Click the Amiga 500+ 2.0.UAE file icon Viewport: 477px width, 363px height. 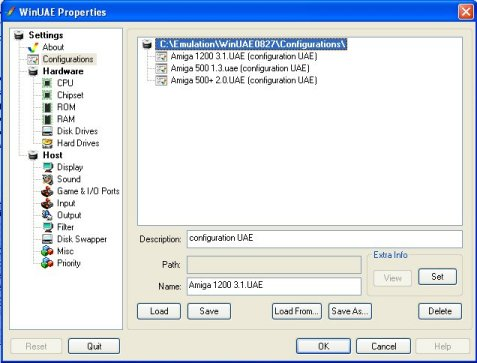pyautogui.click(x=161, y=80)
